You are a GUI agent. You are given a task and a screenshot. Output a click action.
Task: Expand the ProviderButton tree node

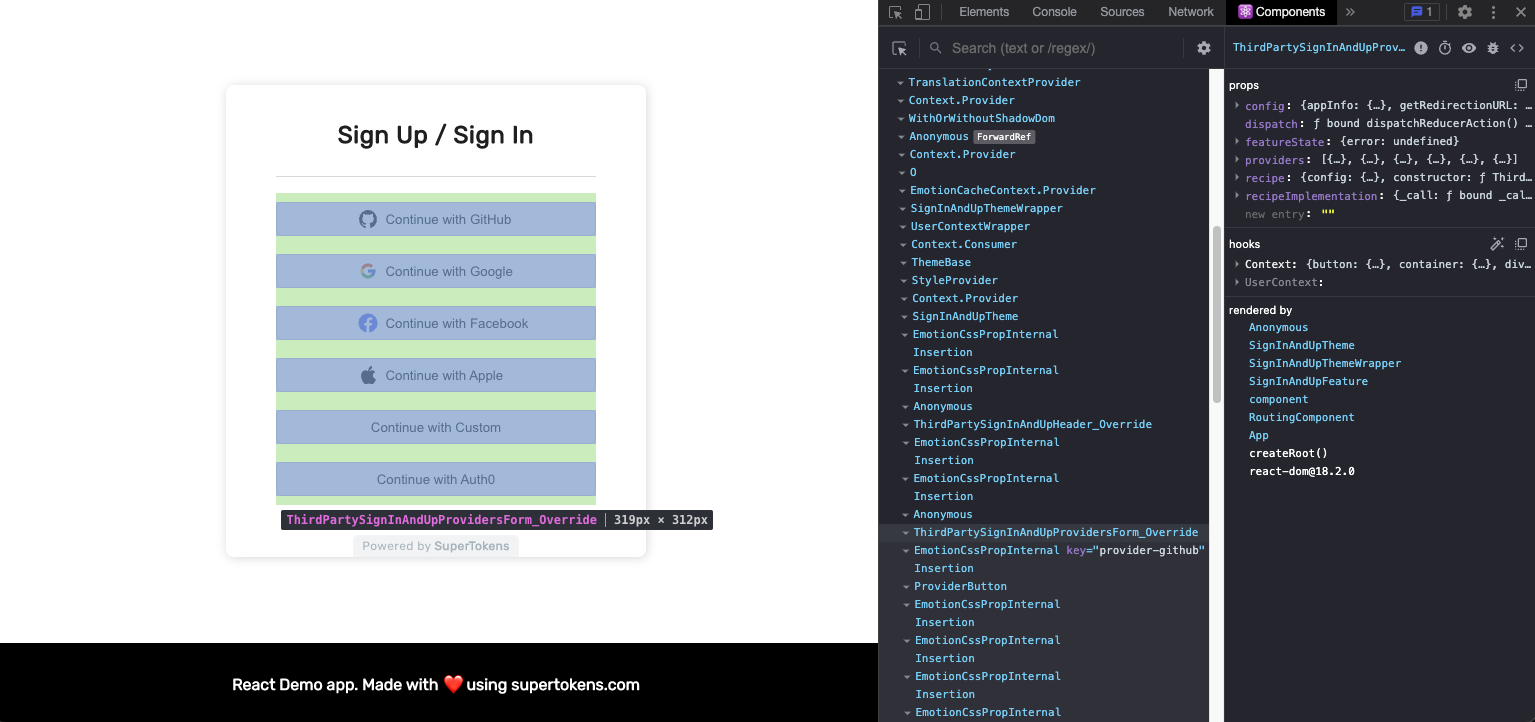click(x=906, y=586)
